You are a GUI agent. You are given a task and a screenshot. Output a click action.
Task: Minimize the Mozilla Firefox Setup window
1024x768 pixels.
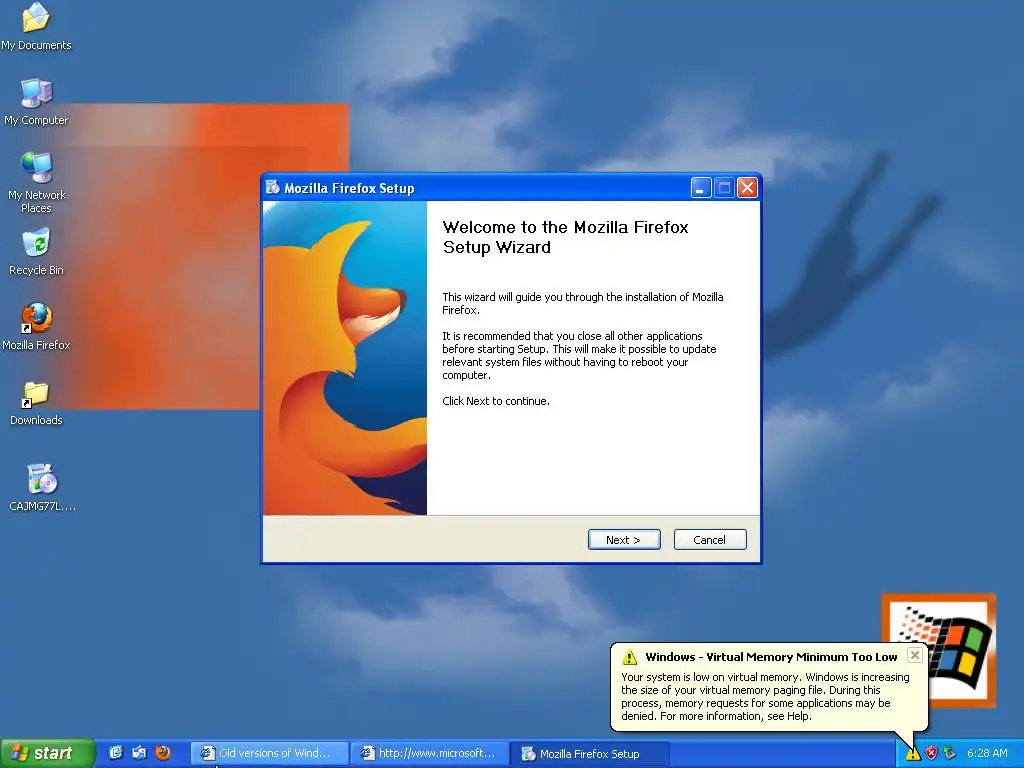701,188
